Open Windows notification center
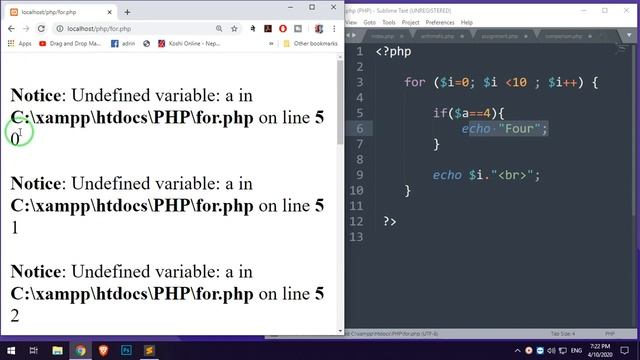 pyautogui.click(x=624, y=350)
